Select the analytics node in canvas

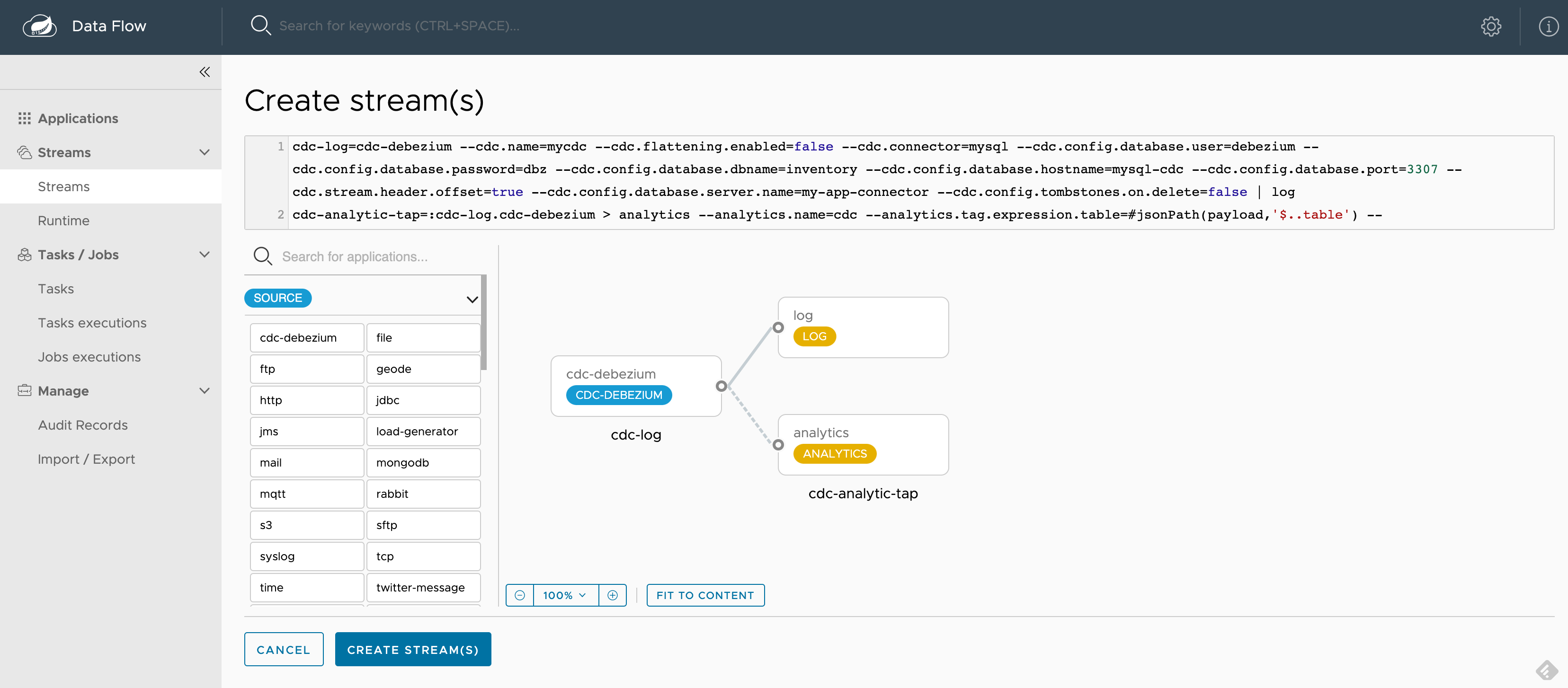[x=863, y=445]
